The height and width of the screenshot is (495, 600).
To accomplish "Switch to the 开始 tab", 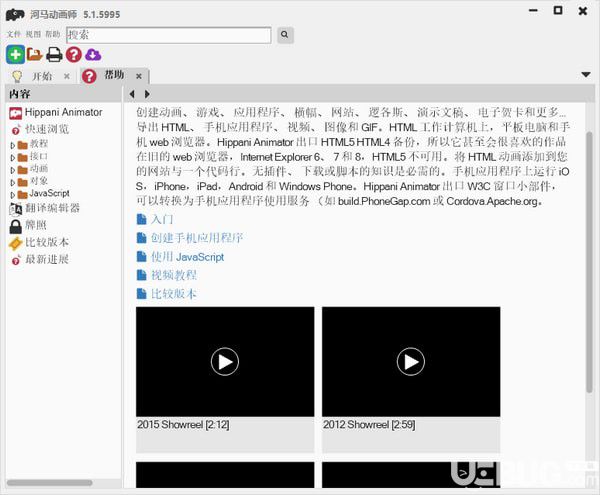I will tap(42, 76).
